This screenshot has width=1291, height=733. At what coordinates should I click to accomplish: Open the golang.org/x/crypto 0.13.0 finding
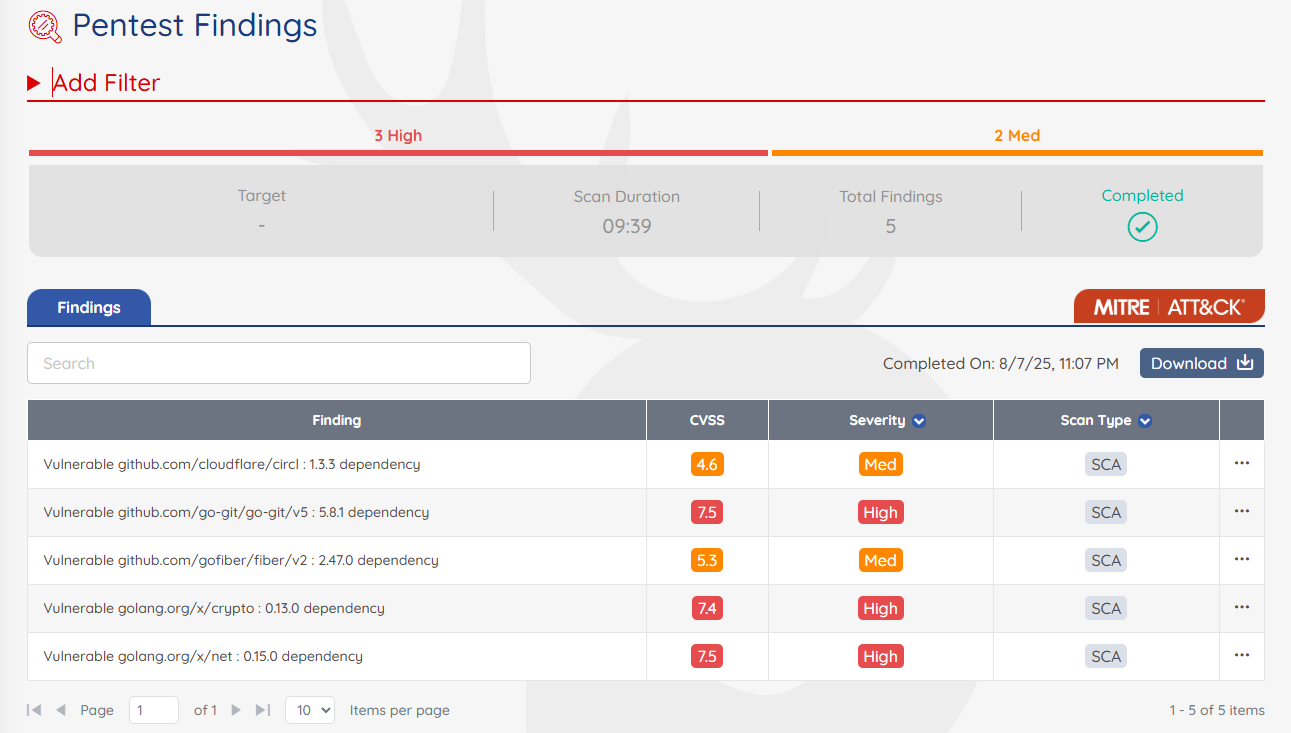click(214, 608)
